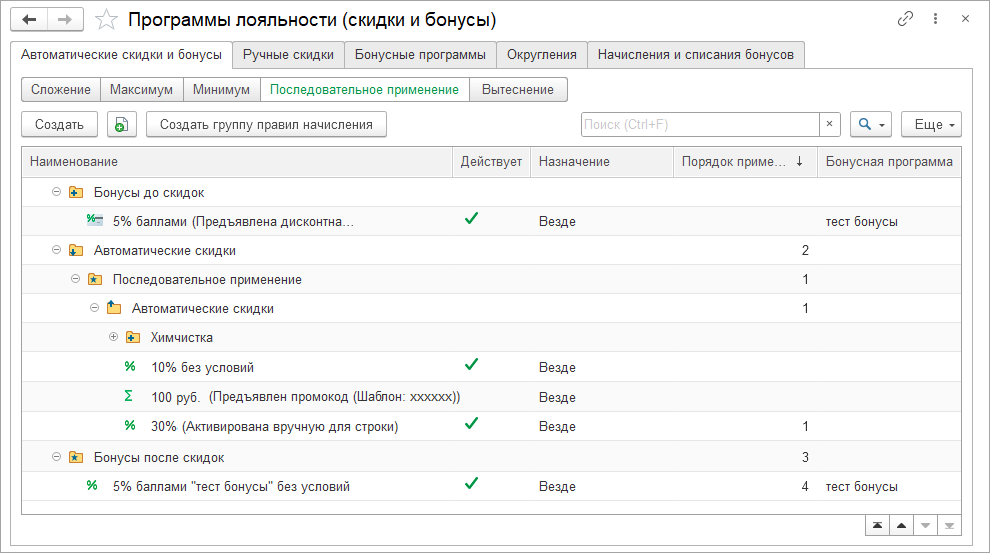Viewport: 990px width, 553px height.
Task: Open the Ручные скидки tab
Action: click(x=289, y=54)
